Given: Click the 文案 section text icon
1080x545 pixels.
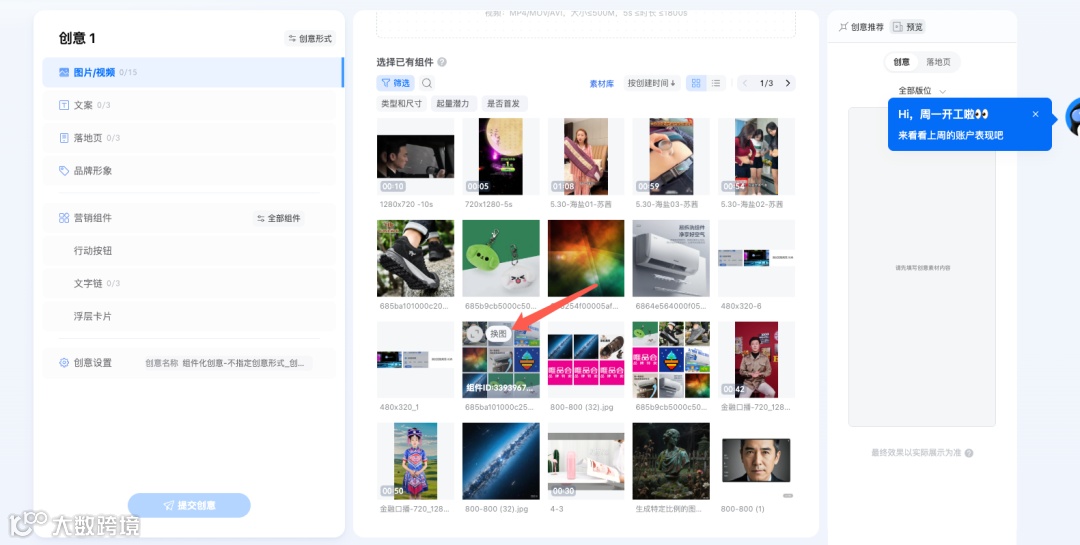Looking at the screenshot, I should pos(64,105).
